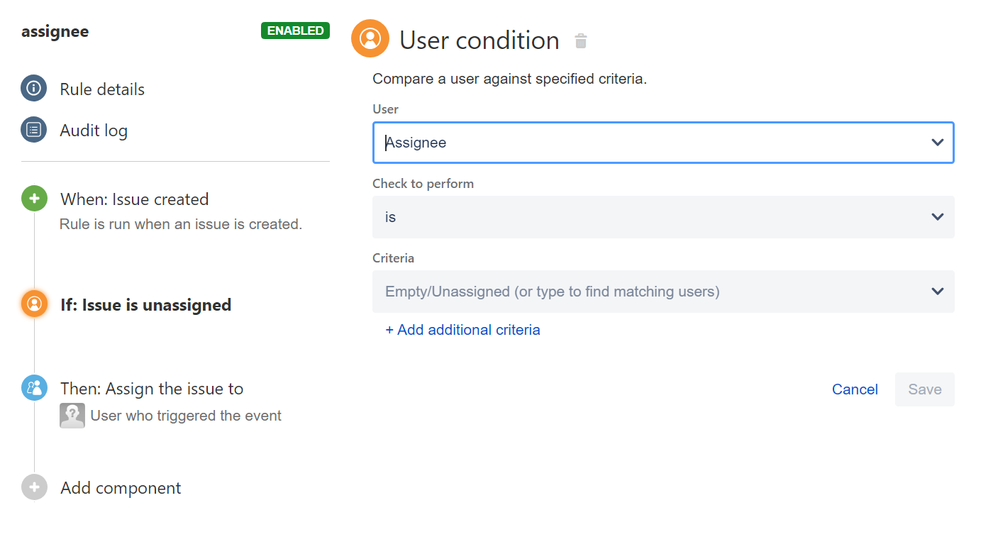Select 'If: Issue is unassigned' step
Image resolution: width=998 pixels, height=537 pixels.
click(146, 305)
